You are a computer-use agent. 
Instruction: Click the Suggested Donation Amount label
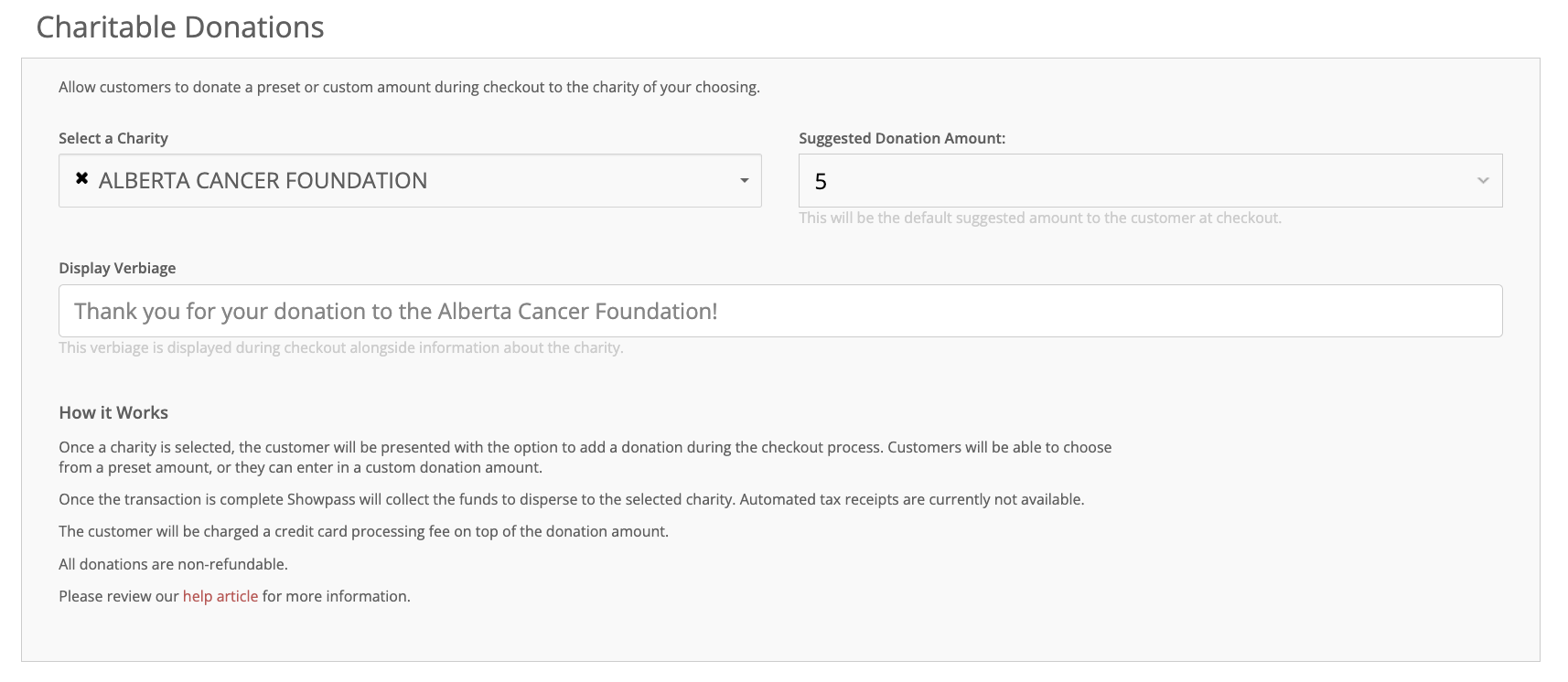[902, 138]
